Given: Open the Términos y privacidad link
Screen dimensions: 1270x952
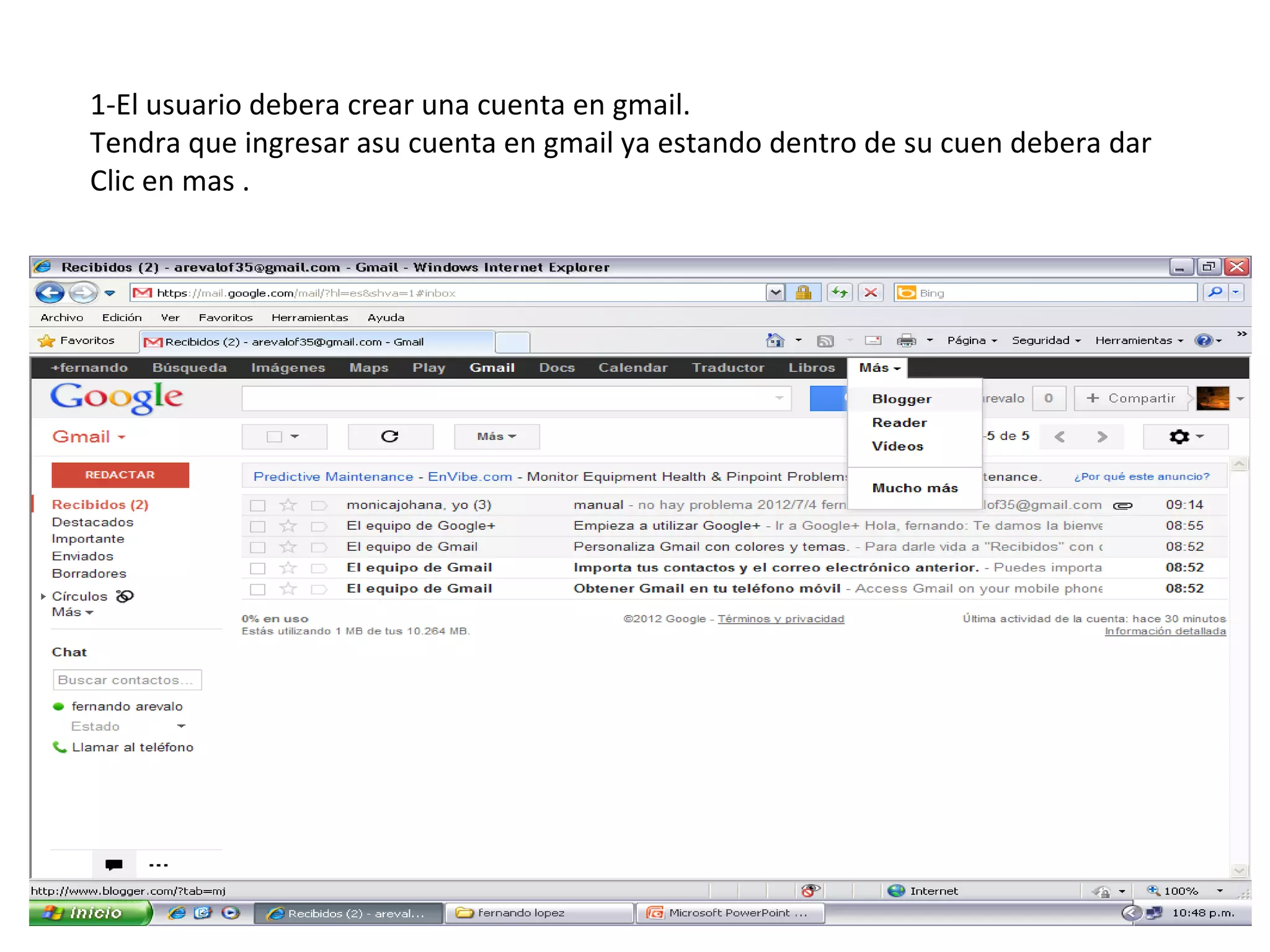Looking at the screenshot, I should click(780, 619).
